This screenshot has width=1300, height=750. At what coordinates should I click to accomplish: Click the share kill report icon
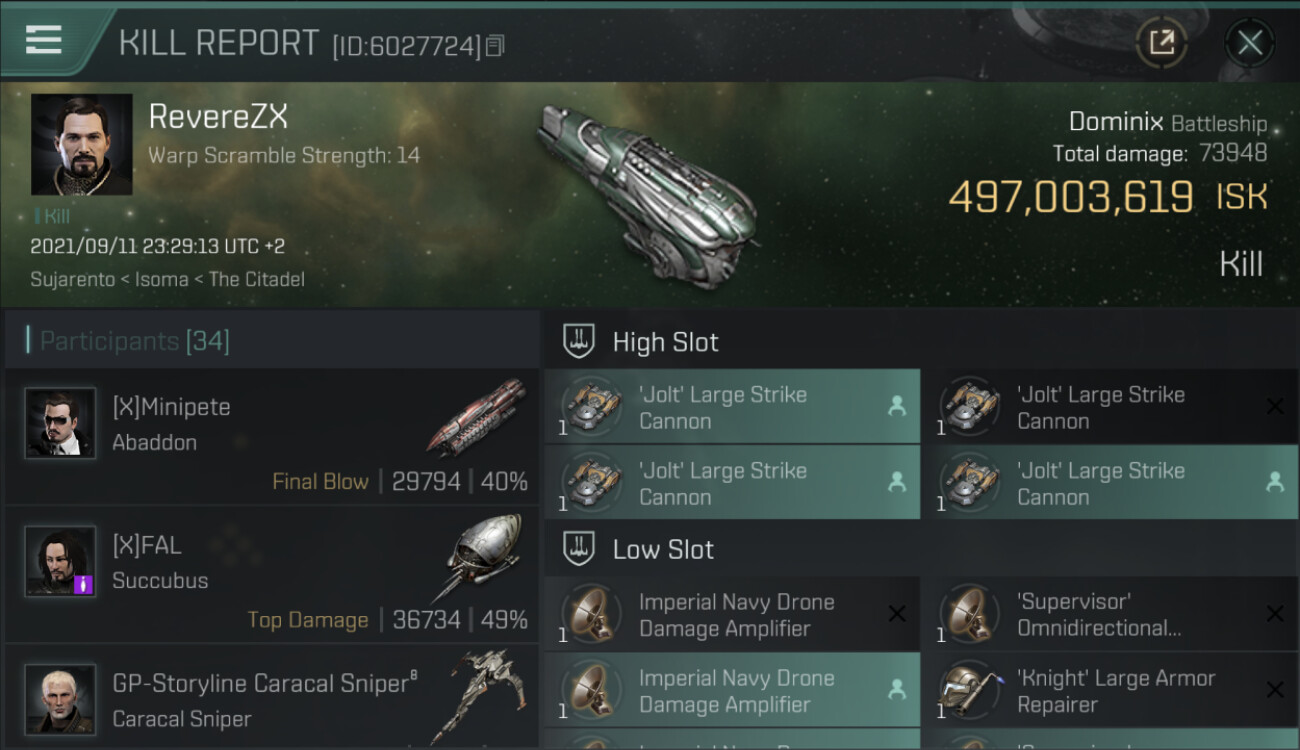point(1161,42)
